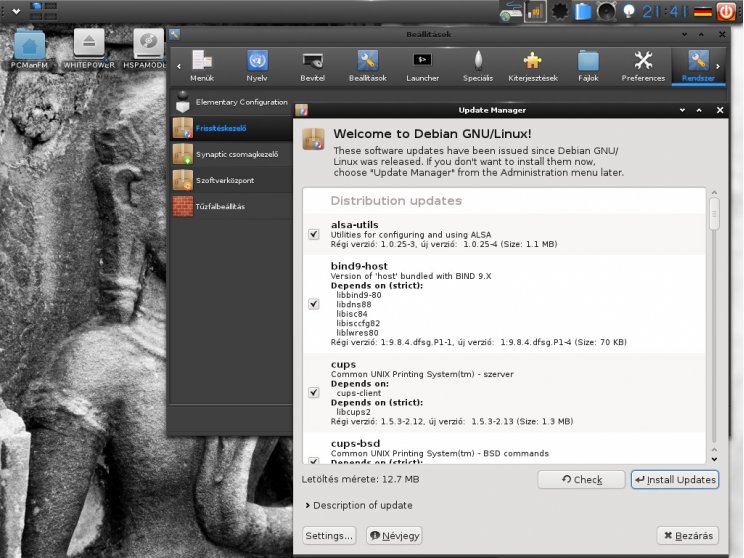
Task: Select the bind9-host package name
Action: click(359, 266)
